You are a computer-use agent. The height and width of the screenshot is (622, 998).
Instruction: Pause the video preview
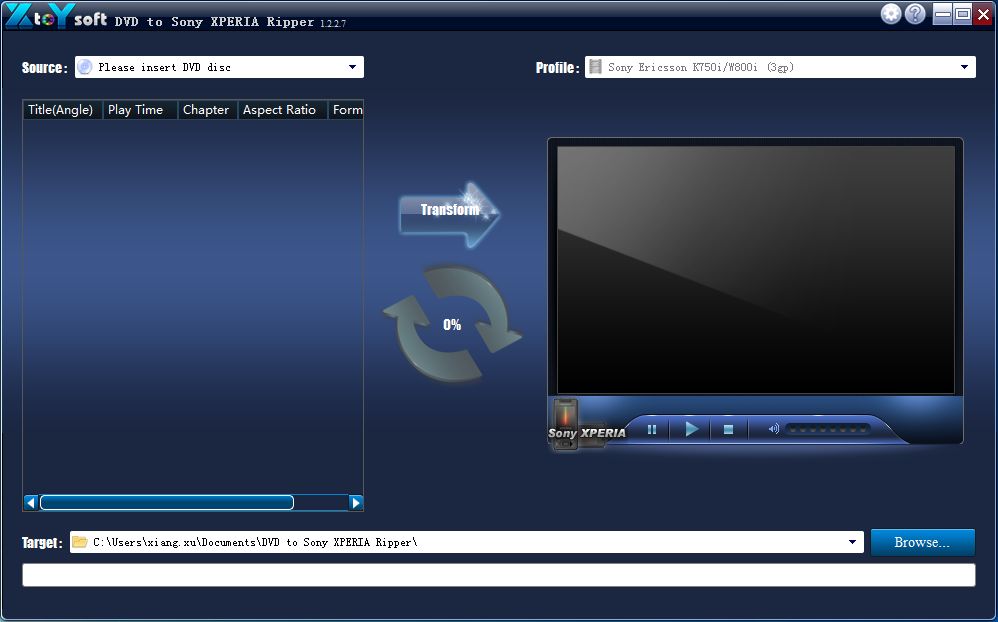coord(652,430)
